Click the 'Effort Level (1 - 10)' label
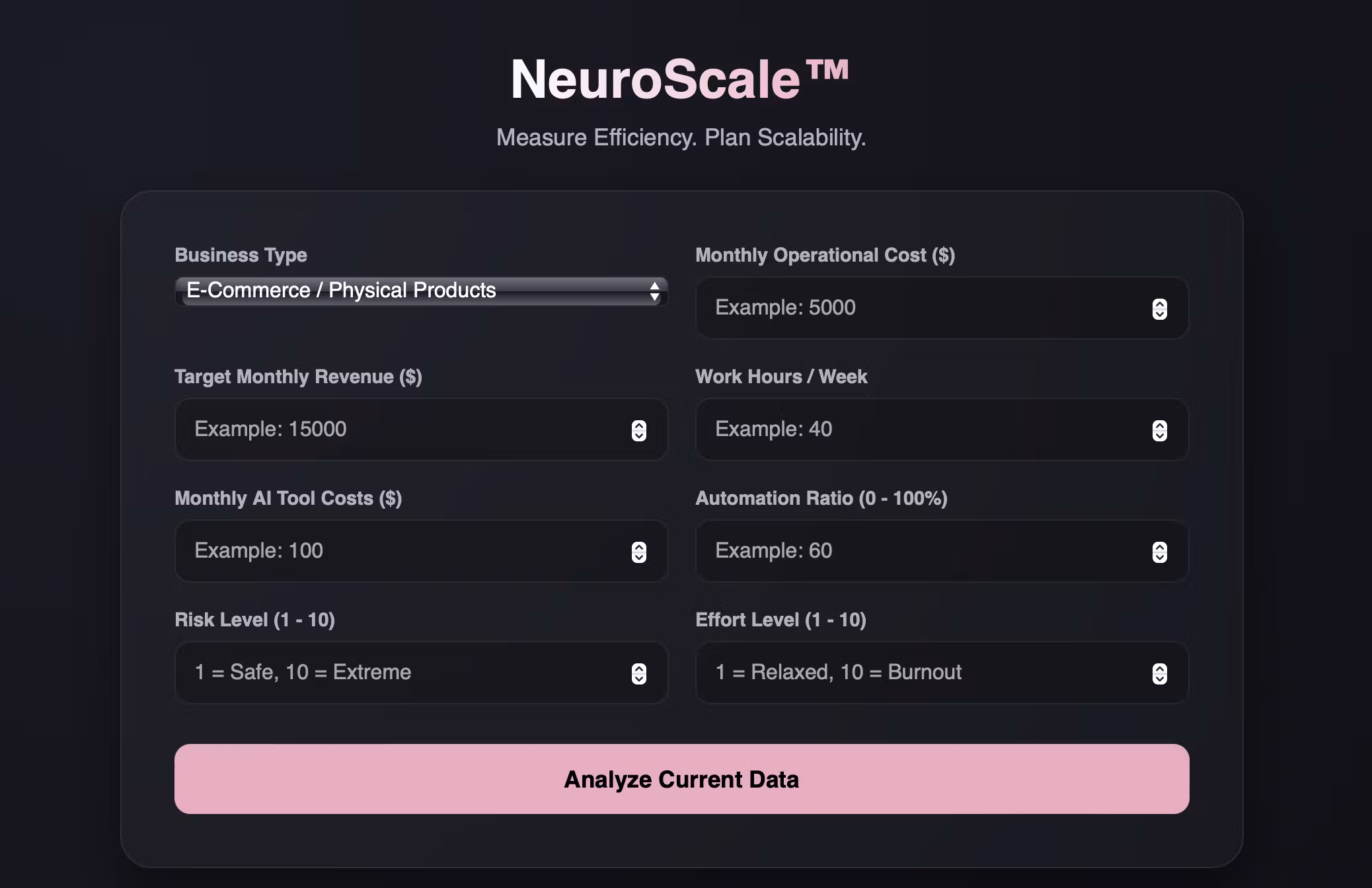This screenshot has height=888, width=1372. (781, 620)
